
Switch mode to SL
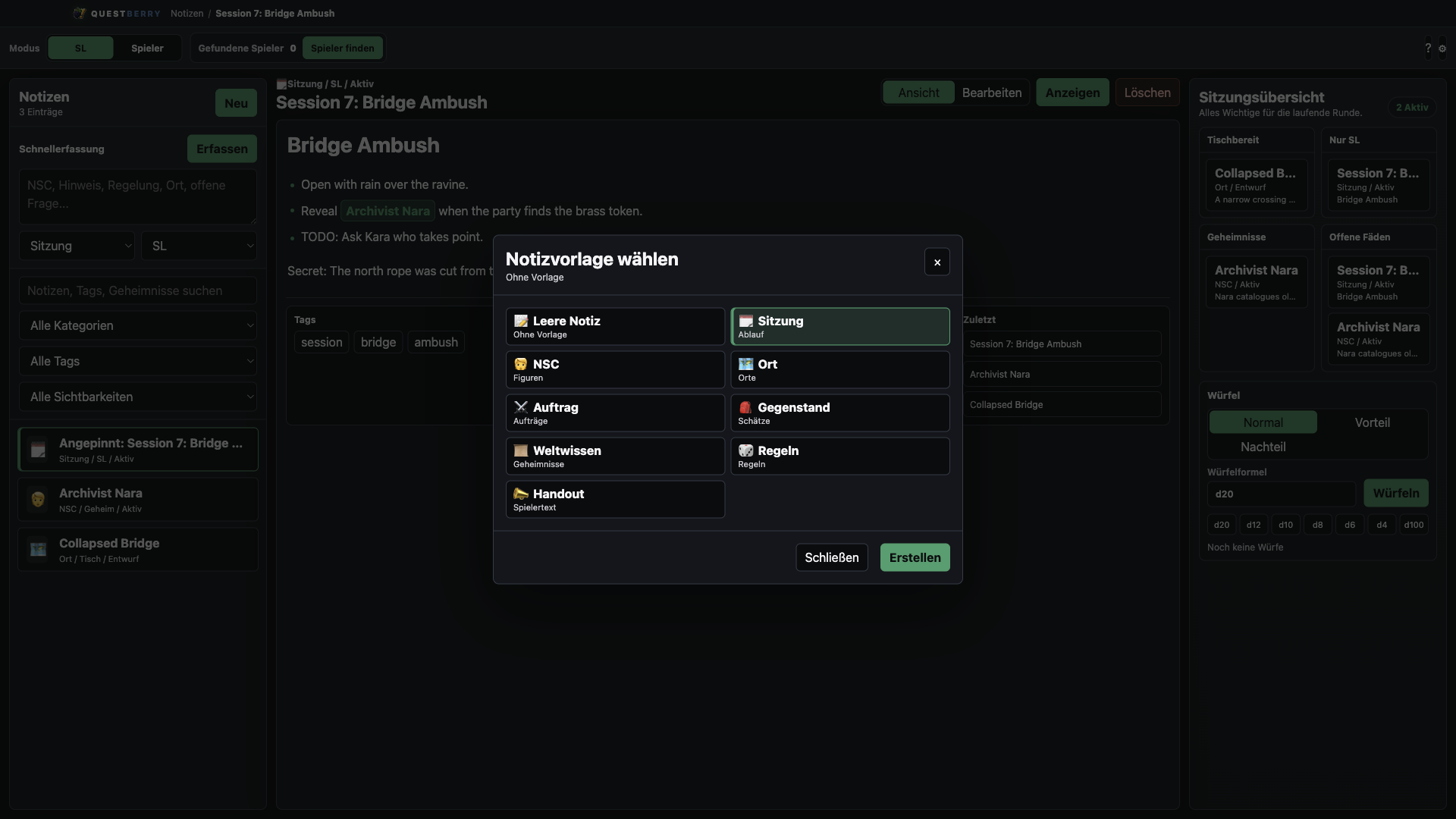[80, 48]
